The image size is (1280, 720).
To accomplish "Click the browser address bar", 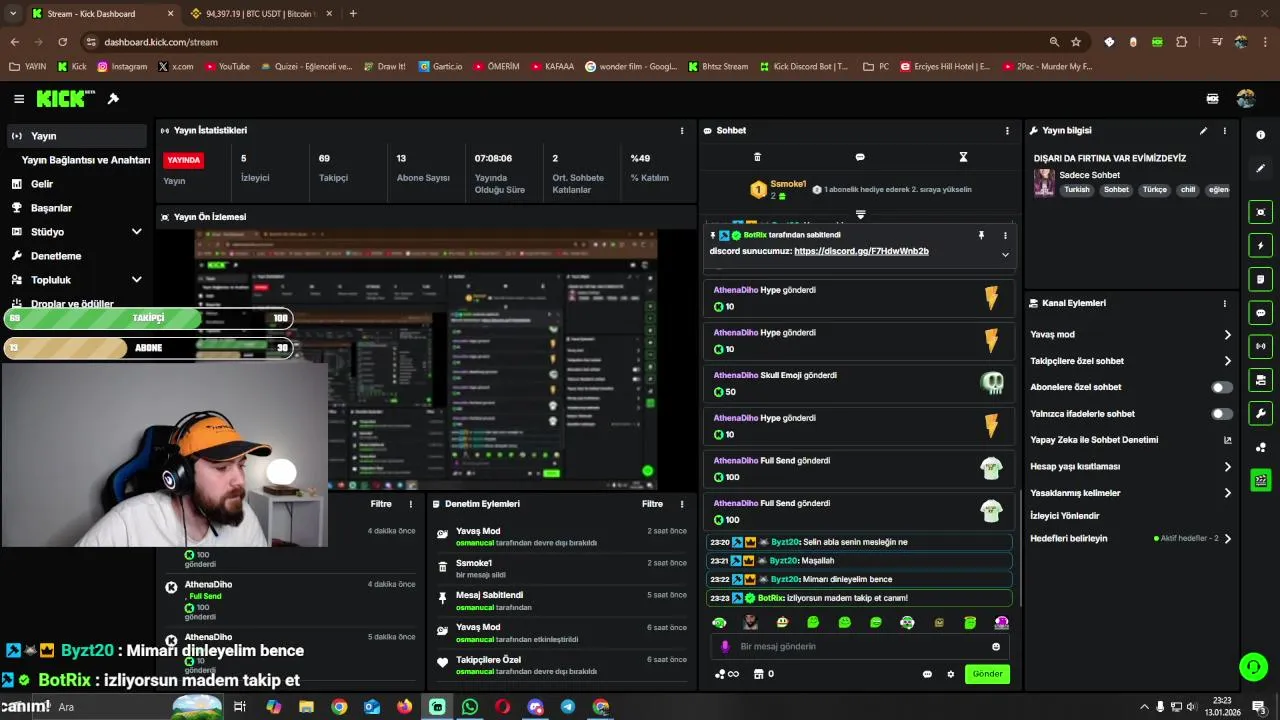I will (x=560, y=42).
